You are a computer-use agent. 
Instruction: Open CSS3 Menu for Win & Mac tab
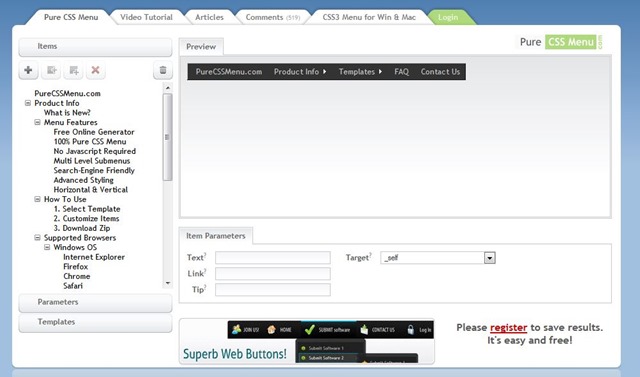click(x=369, y=17)
